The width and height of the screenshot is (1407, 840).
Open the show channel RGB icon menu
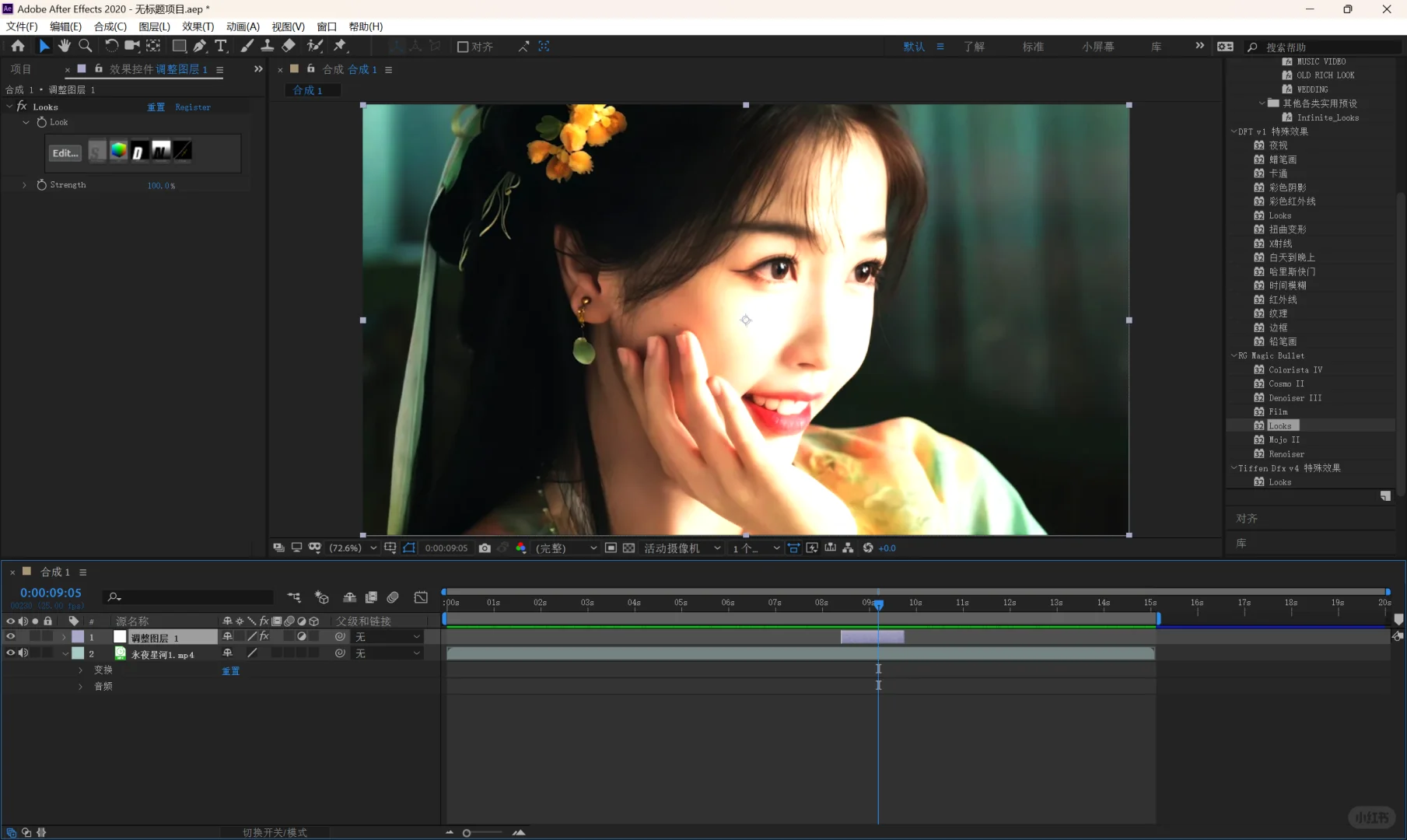pyautogui.click(x=521, y=548)
